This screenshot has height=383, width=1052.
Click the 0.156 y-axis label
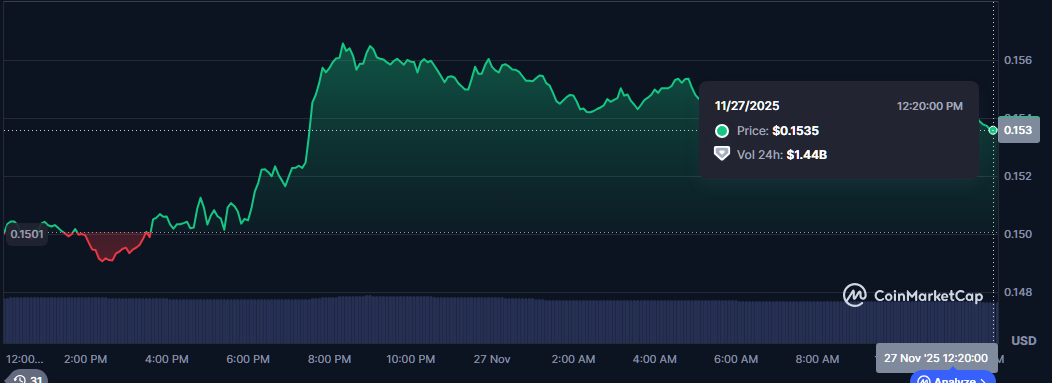1017,60
